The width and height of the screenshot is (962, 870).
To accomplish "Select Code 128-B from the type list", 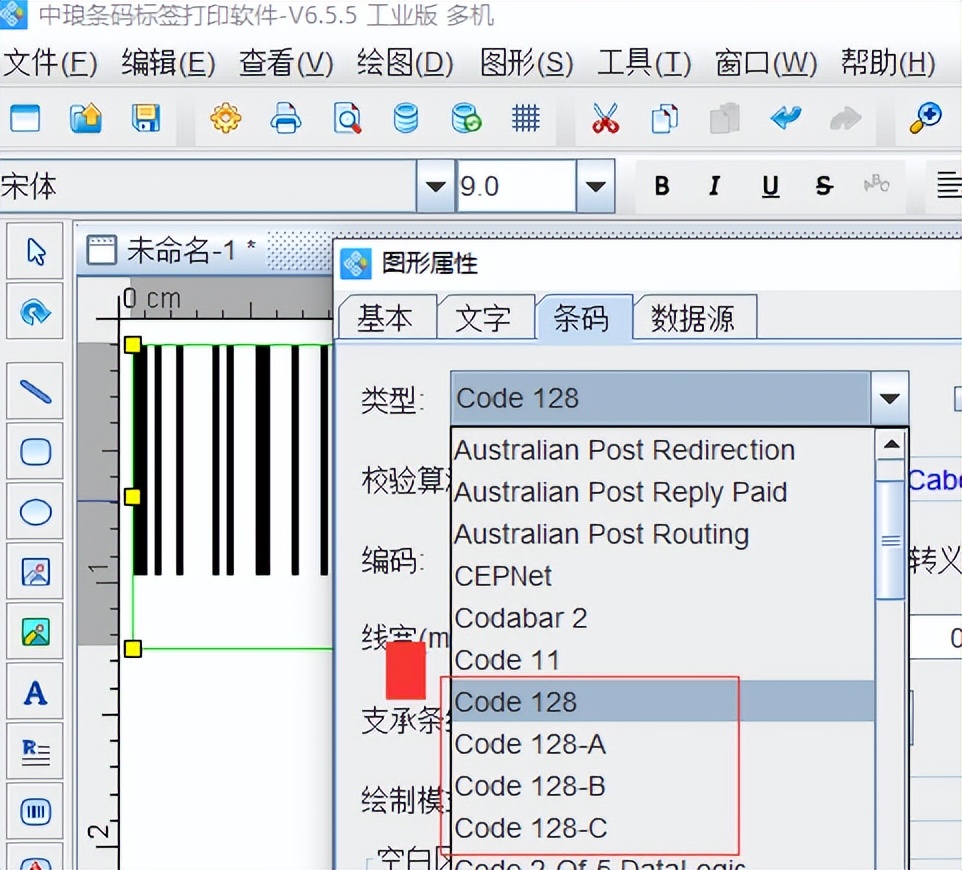I will (x=530, y=786).
